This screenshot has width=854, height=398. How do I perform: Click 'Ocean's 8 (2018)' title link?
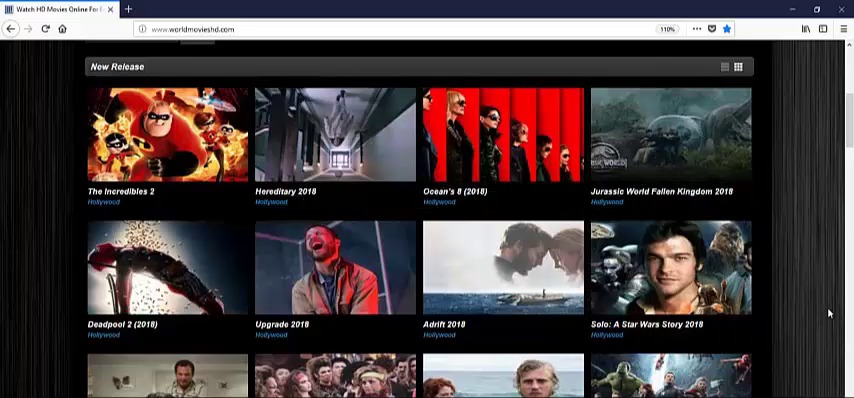[x=455, y=192]
